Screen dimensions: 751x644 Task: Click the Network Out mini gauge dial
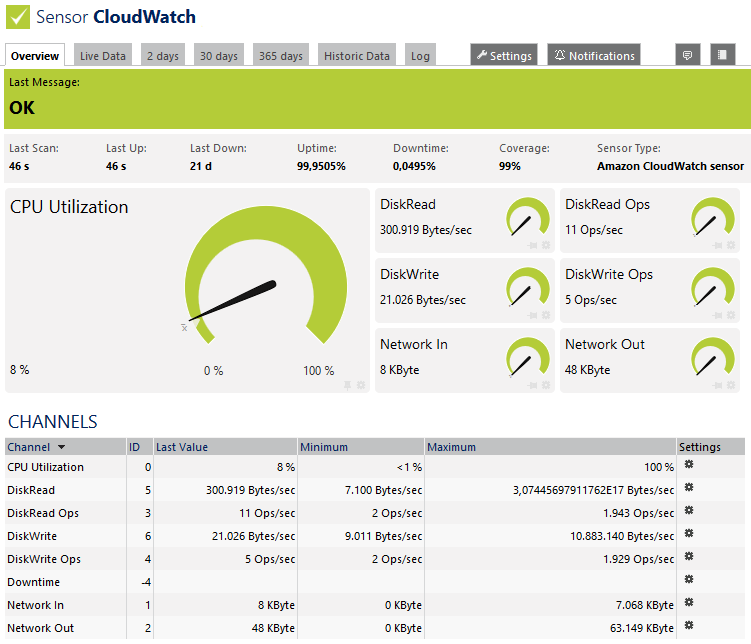tap(713, 358)
